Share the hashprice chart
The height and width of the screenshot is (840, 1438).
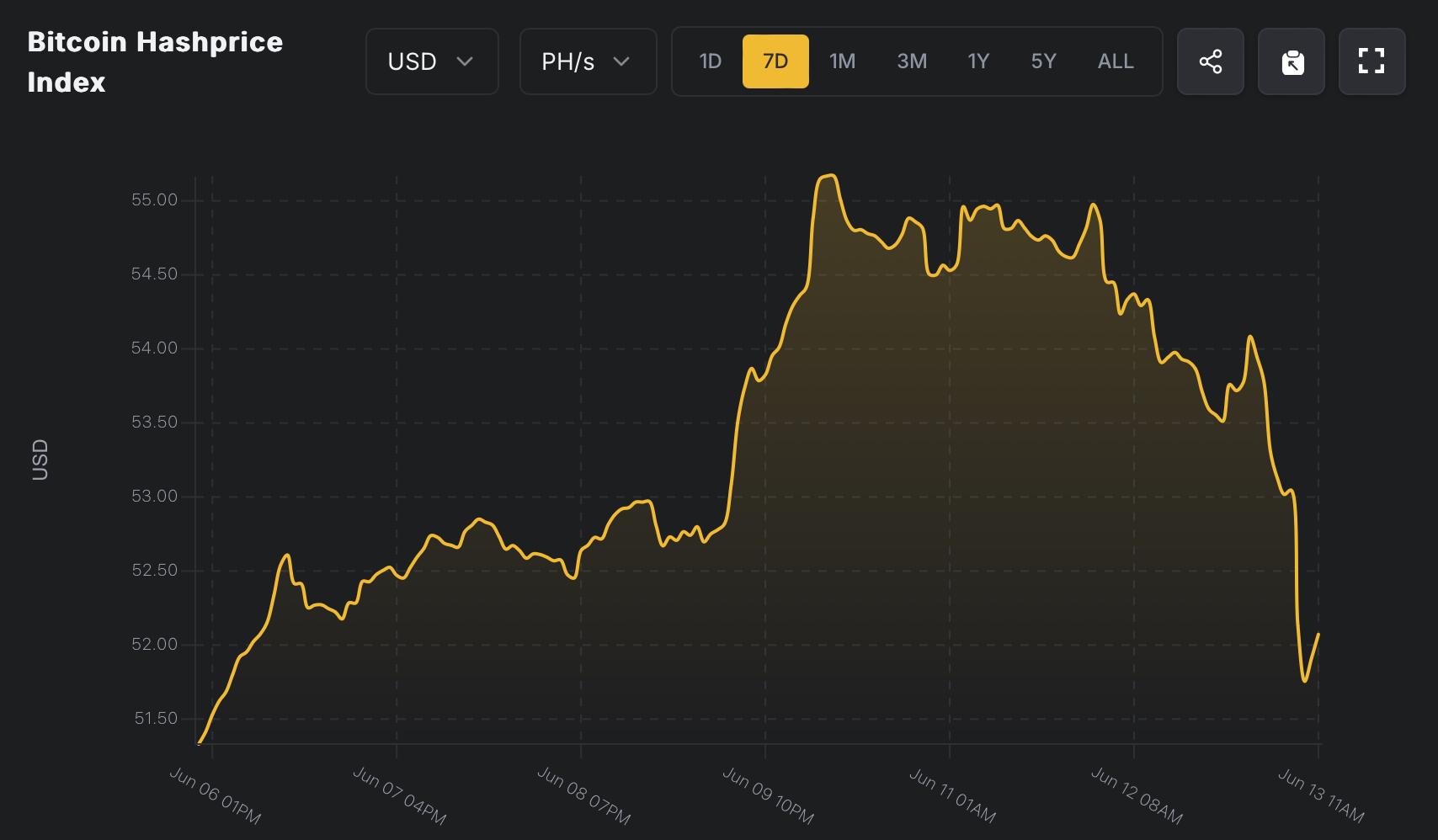(1210, 61)
